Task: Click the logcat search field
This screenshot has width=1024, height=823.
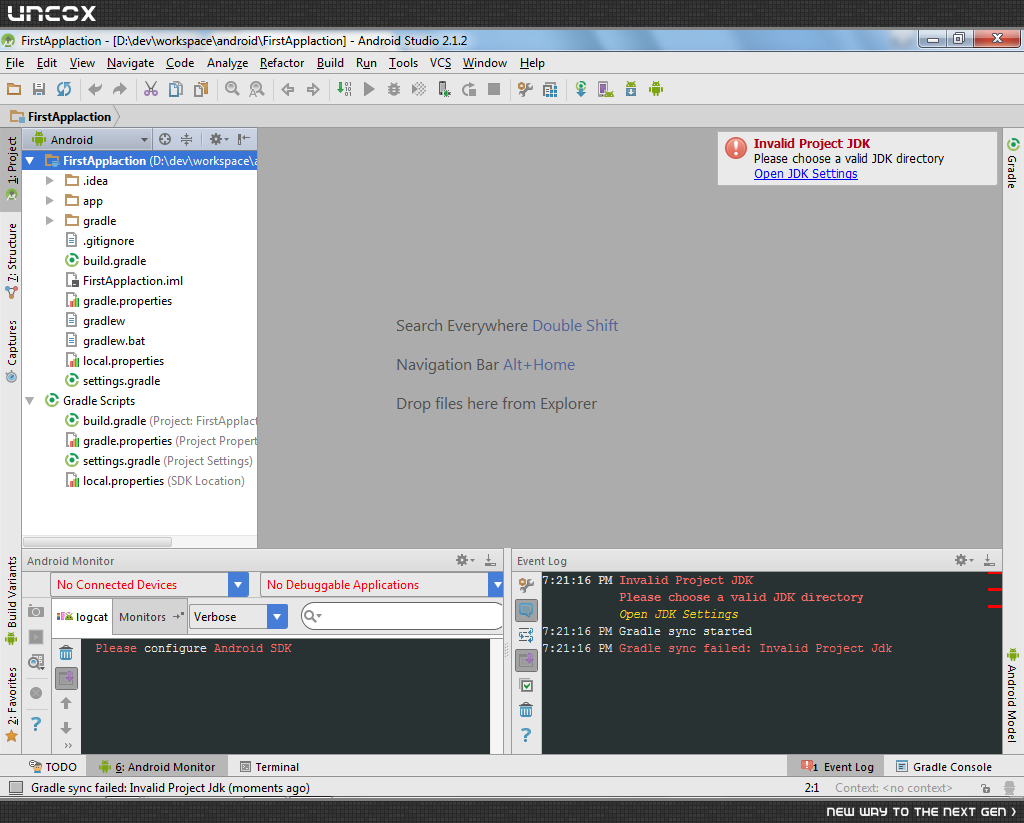Action: click(x=402, y=616)
